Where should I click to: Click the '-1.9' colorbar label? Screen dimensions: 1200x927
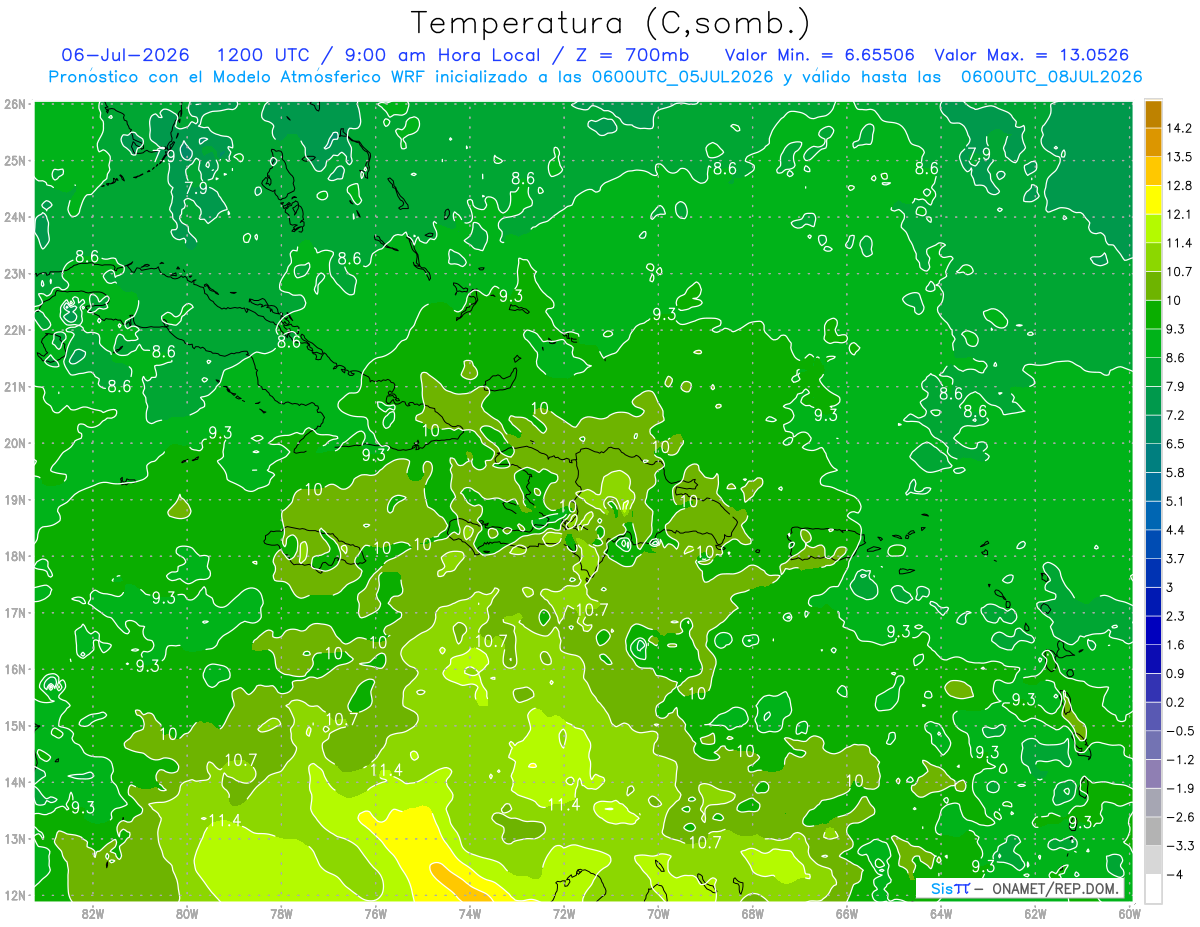pyautogui.click(x=1180, y=788)
